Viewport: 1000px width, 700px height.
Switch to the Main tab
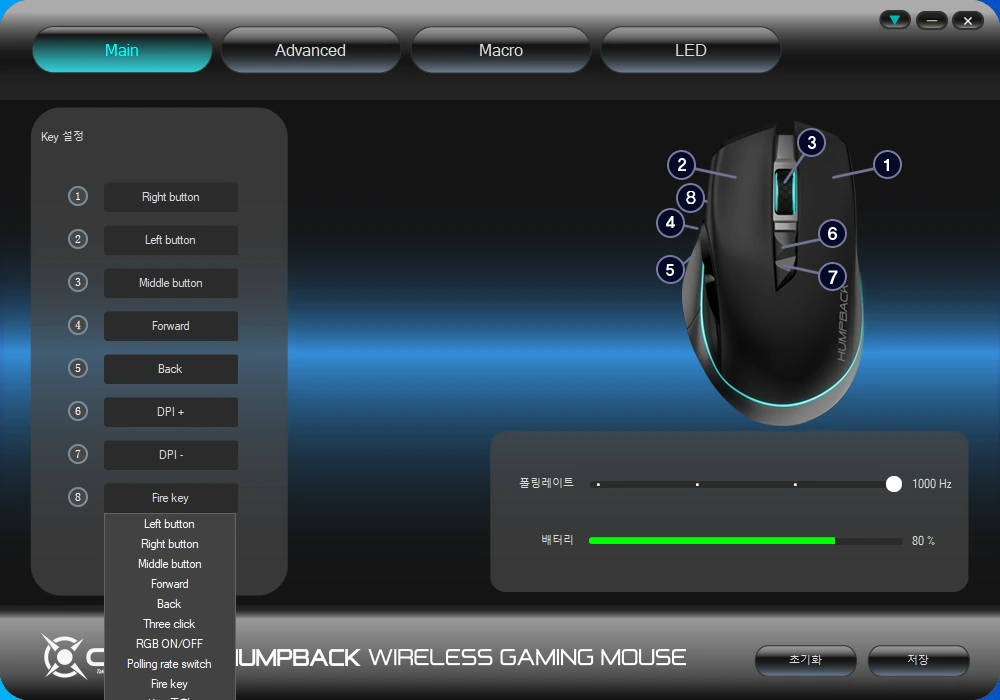point(122,50)
